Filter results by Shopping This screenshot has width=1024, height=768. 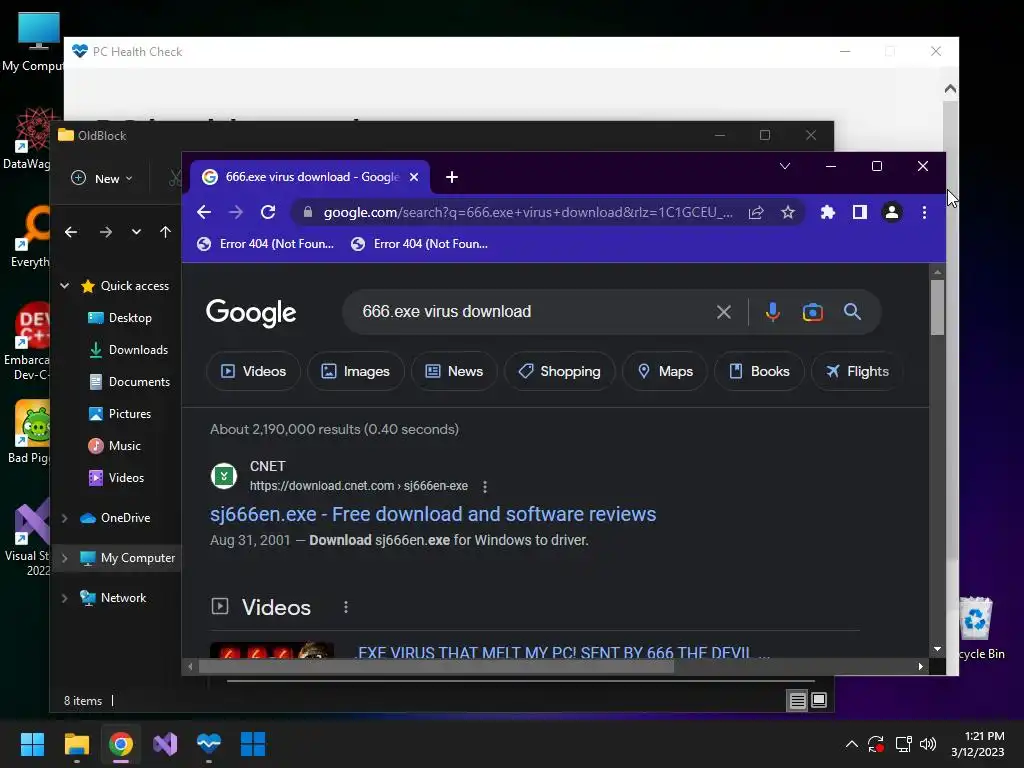click(560, 371)
